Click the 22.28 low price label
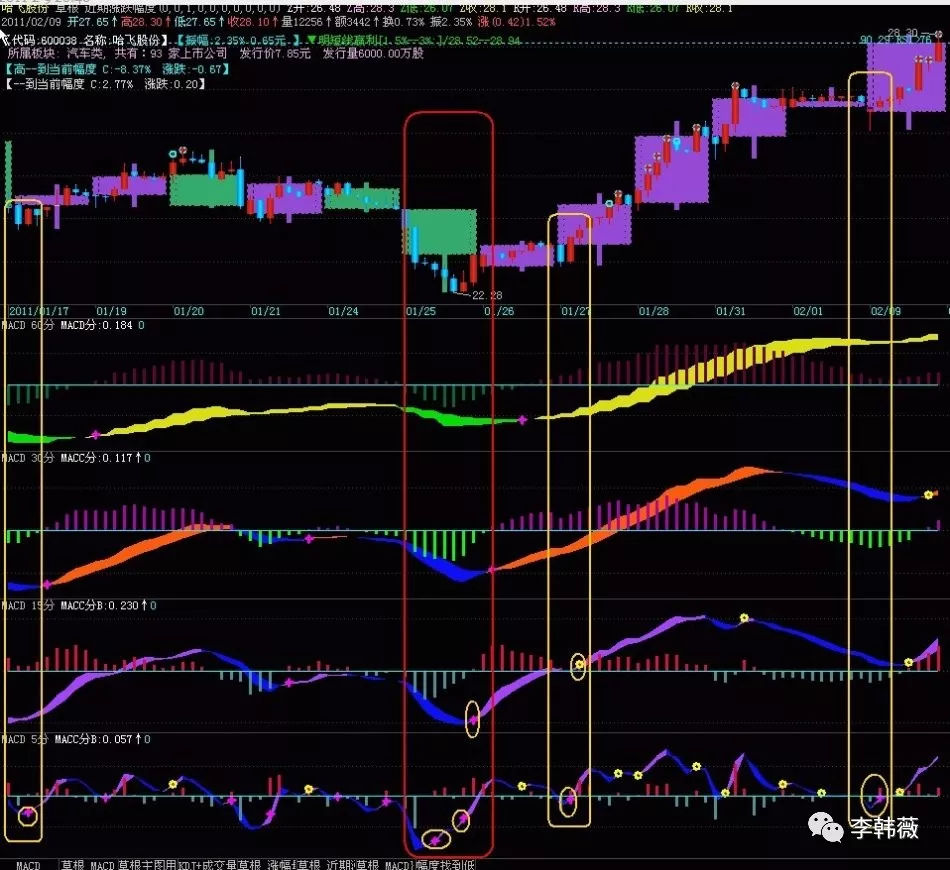Screen dimensions: 950x870 (x=487, y=296)
